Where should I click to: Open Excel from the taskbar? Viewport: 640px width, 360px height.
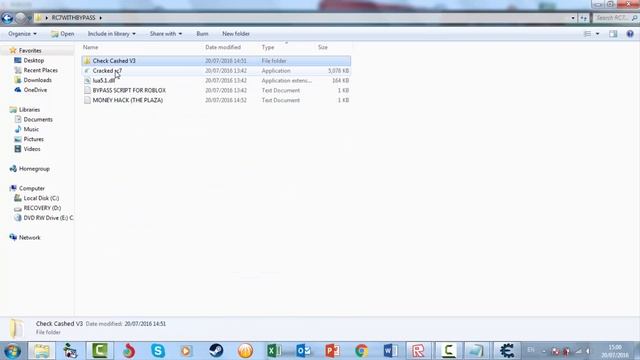pos(274,351)
